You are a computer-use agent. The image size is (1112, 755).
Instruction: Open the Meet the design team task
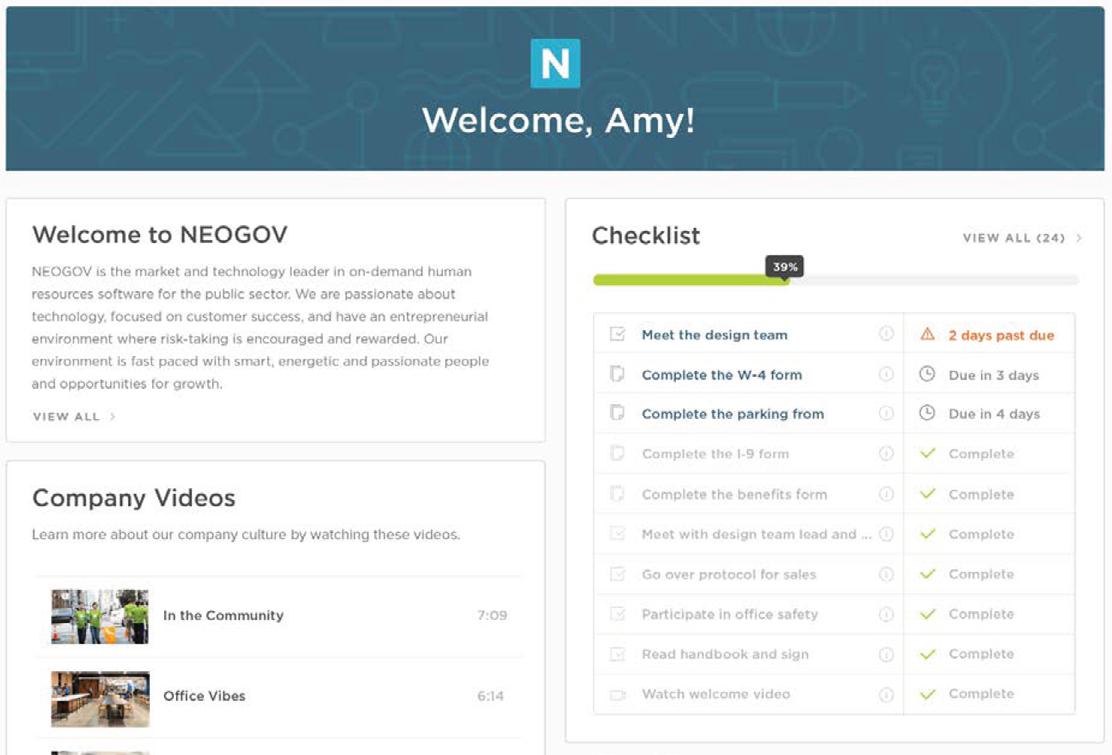[x=714, y=335]
